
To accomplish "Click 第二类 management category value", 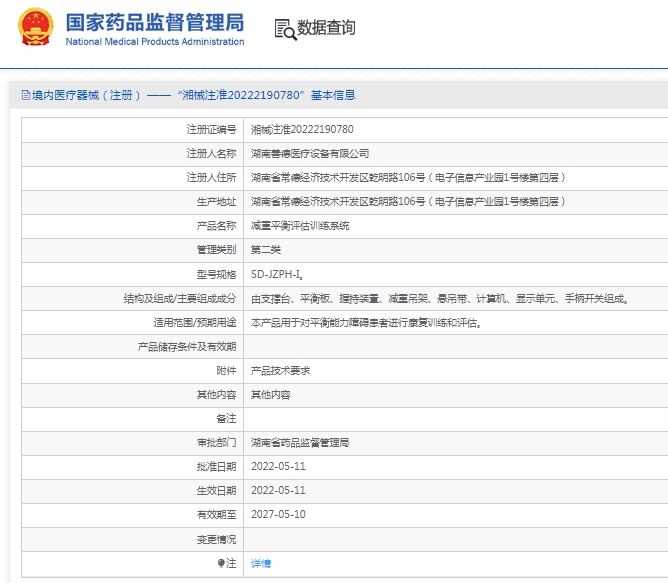I will coord(266,250).
